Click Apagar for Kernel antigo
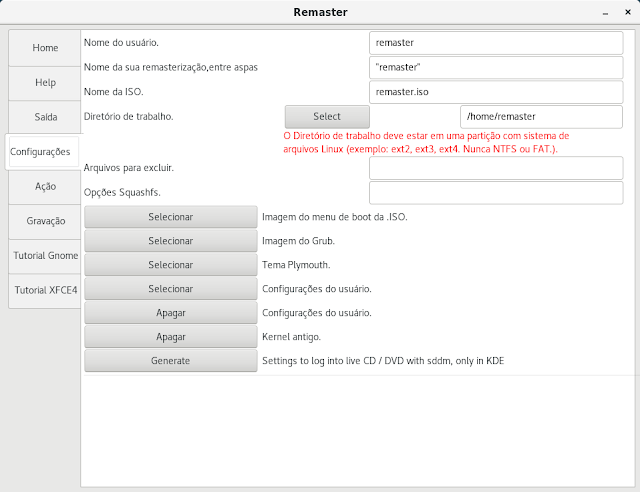The height and width of the screenshot is (492, 640). (171, 337)
